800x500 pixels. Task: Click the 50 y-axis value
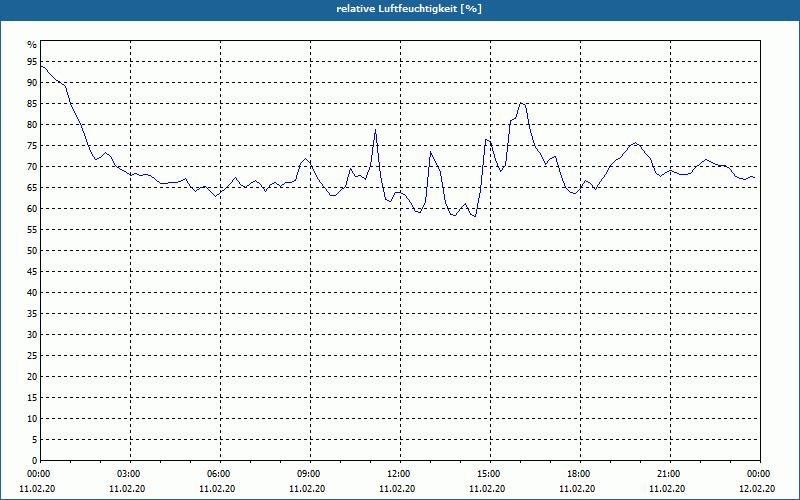tap(32, 251)
